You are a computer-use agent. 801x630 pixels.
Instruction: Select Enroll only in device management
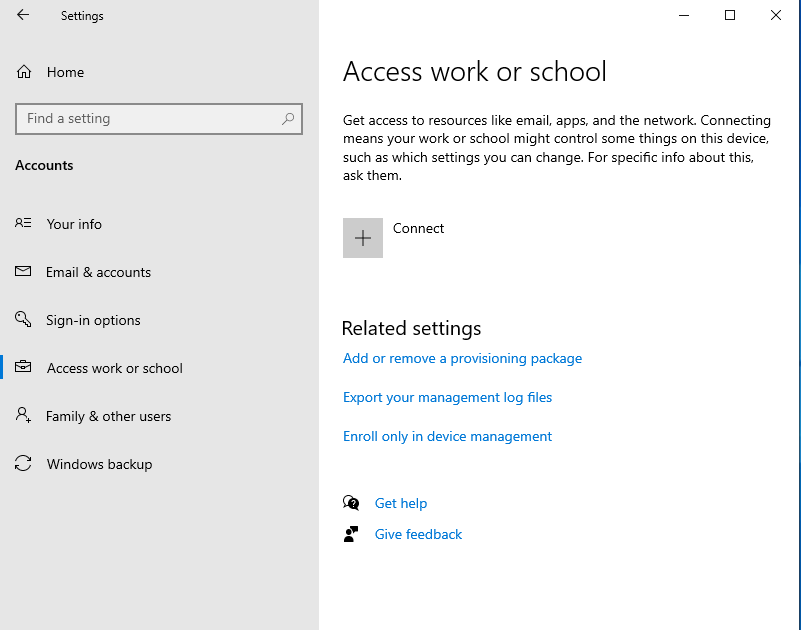(447, 436)
